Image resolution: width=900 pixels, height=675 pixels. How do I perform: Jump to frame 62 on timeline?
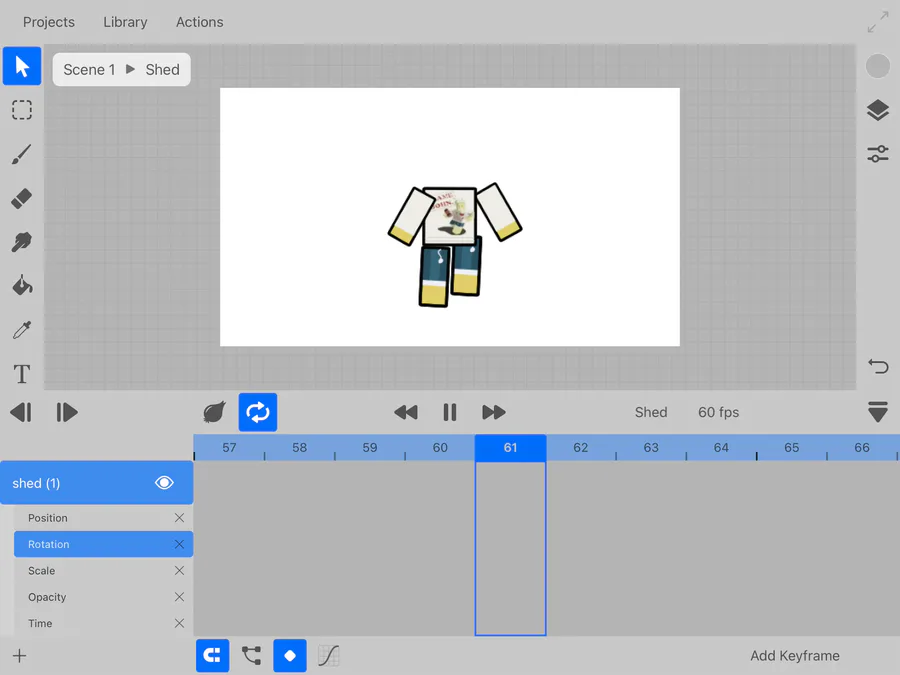(x=580, y=448)
